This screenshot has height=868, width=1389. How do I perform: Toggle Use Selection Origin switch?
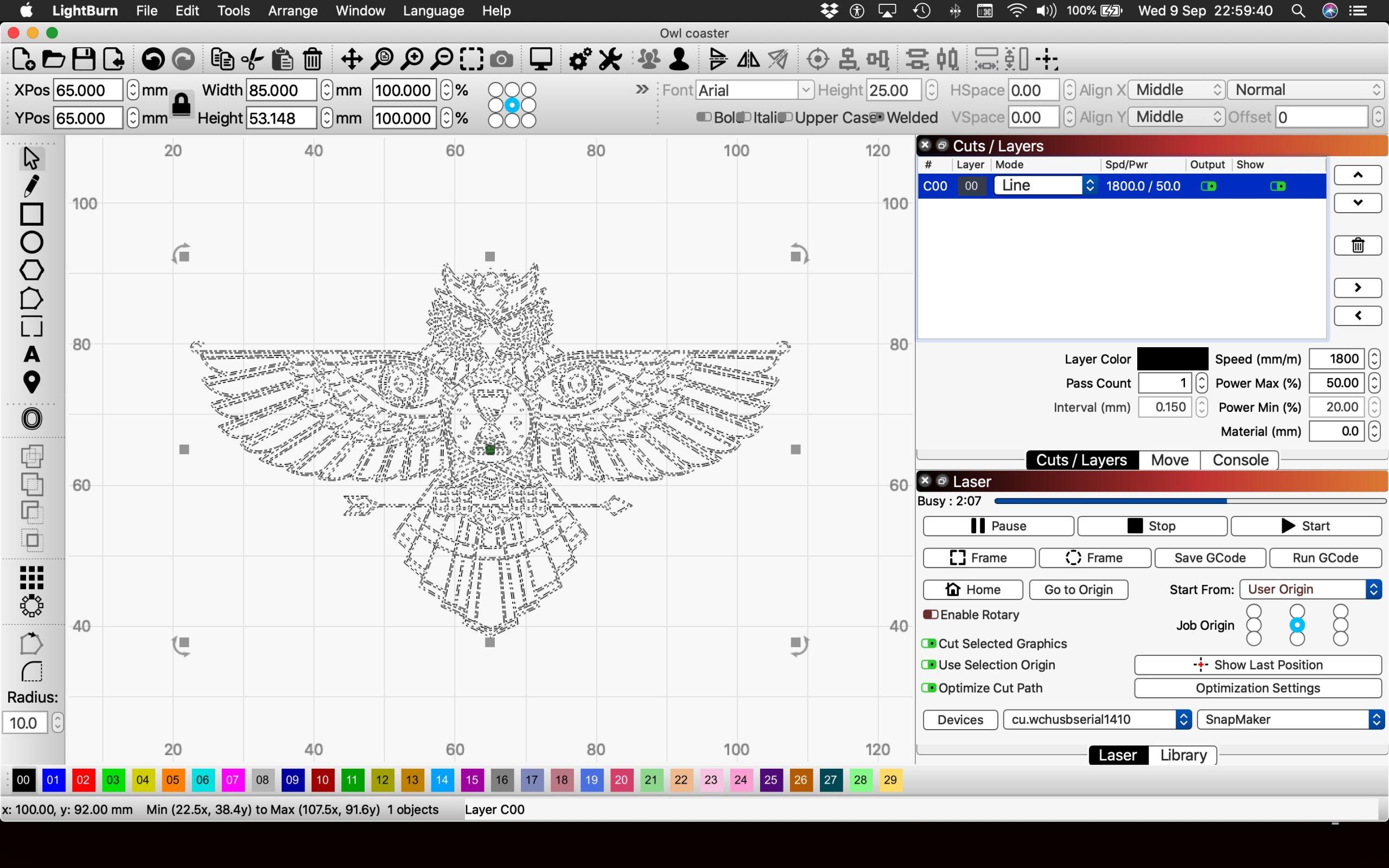929,665
